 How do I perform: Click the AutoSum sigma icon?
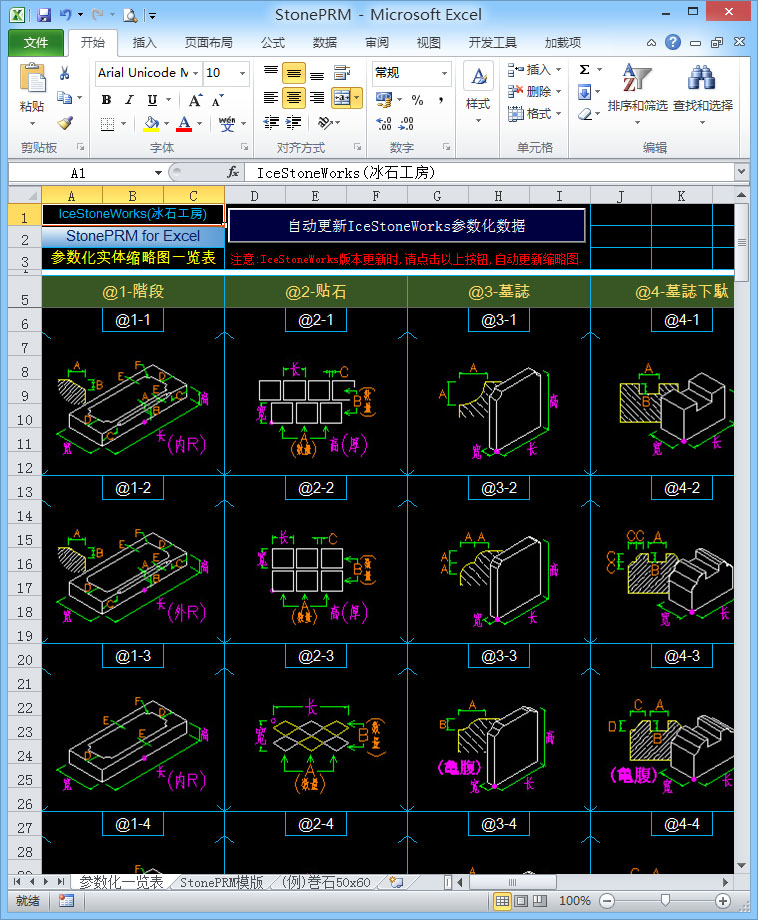point(584,70)
